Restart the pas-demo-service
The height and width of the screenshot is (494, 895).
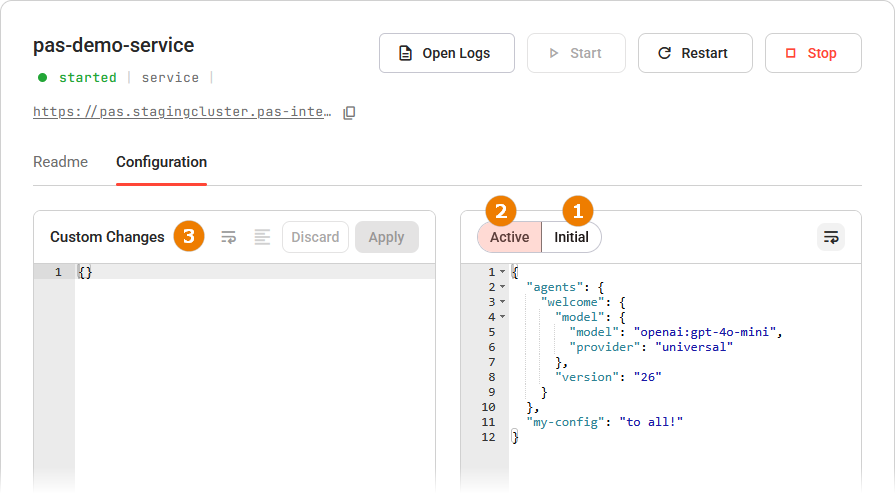coord(695,53)
